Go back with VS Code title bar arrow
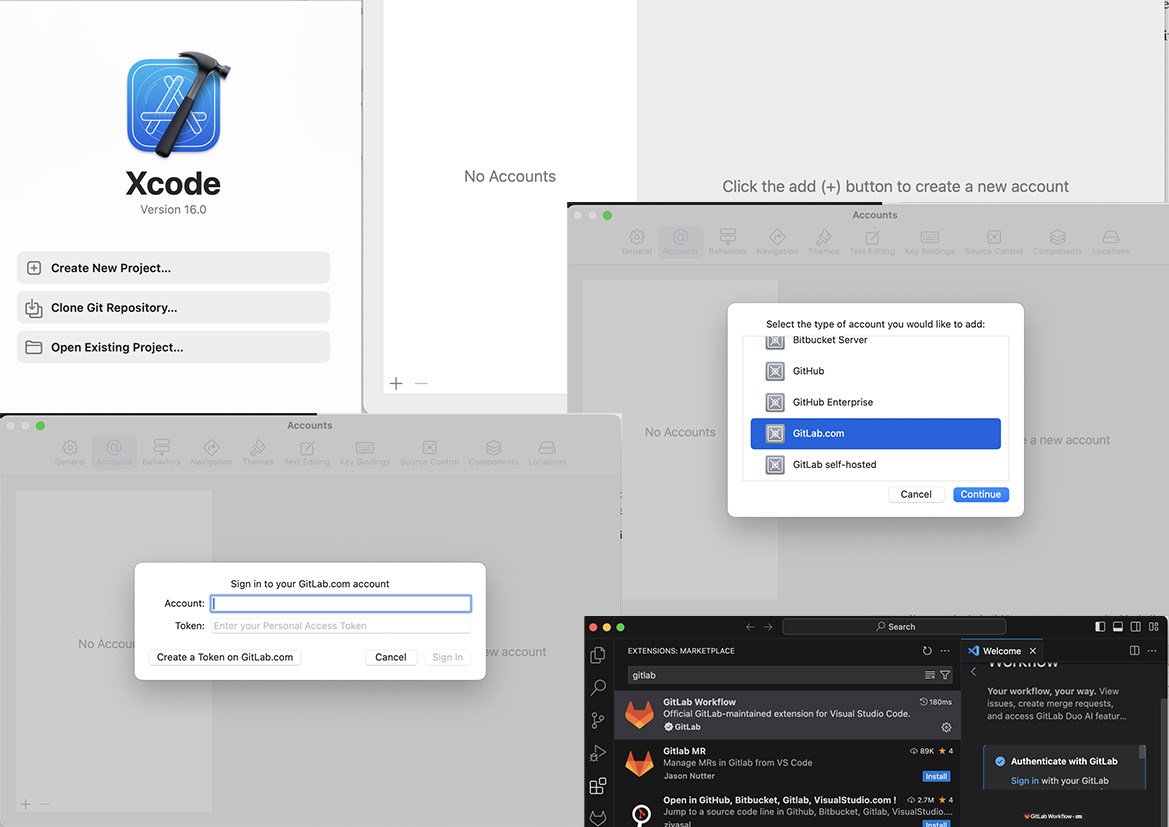The image size is (1169, 827). click(x=750, y=626)
